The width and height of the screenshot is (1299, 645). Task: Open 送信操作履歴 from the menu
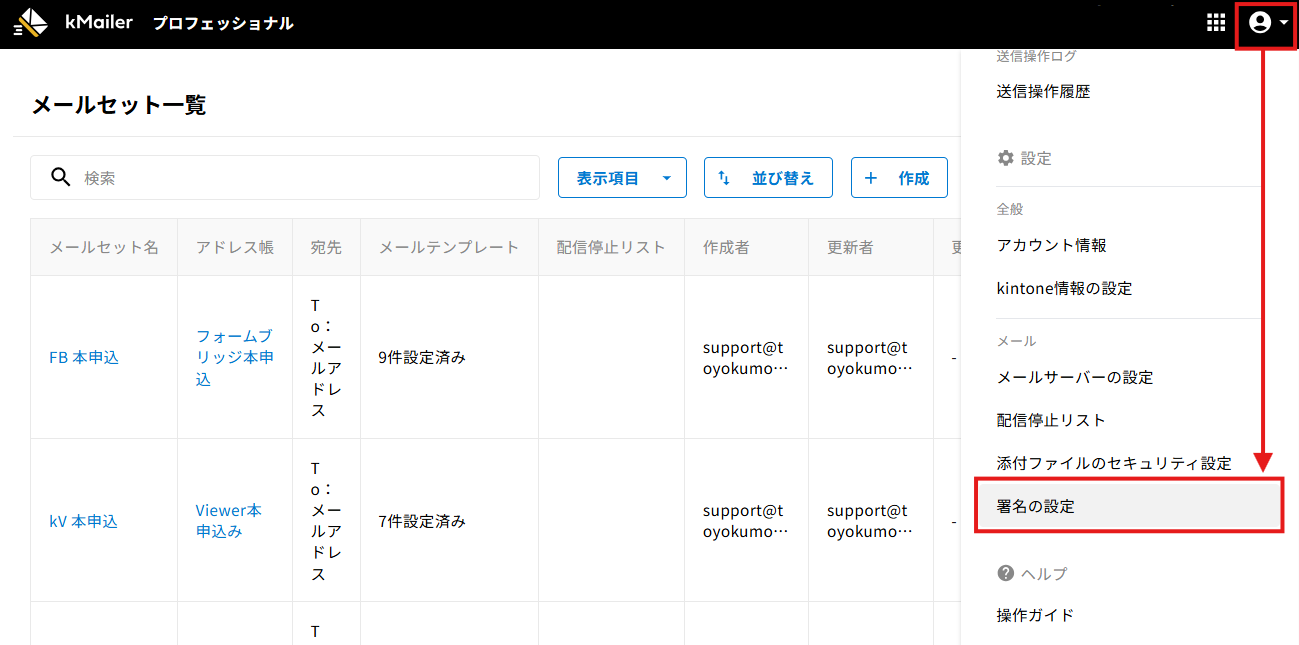point(1044,91)
